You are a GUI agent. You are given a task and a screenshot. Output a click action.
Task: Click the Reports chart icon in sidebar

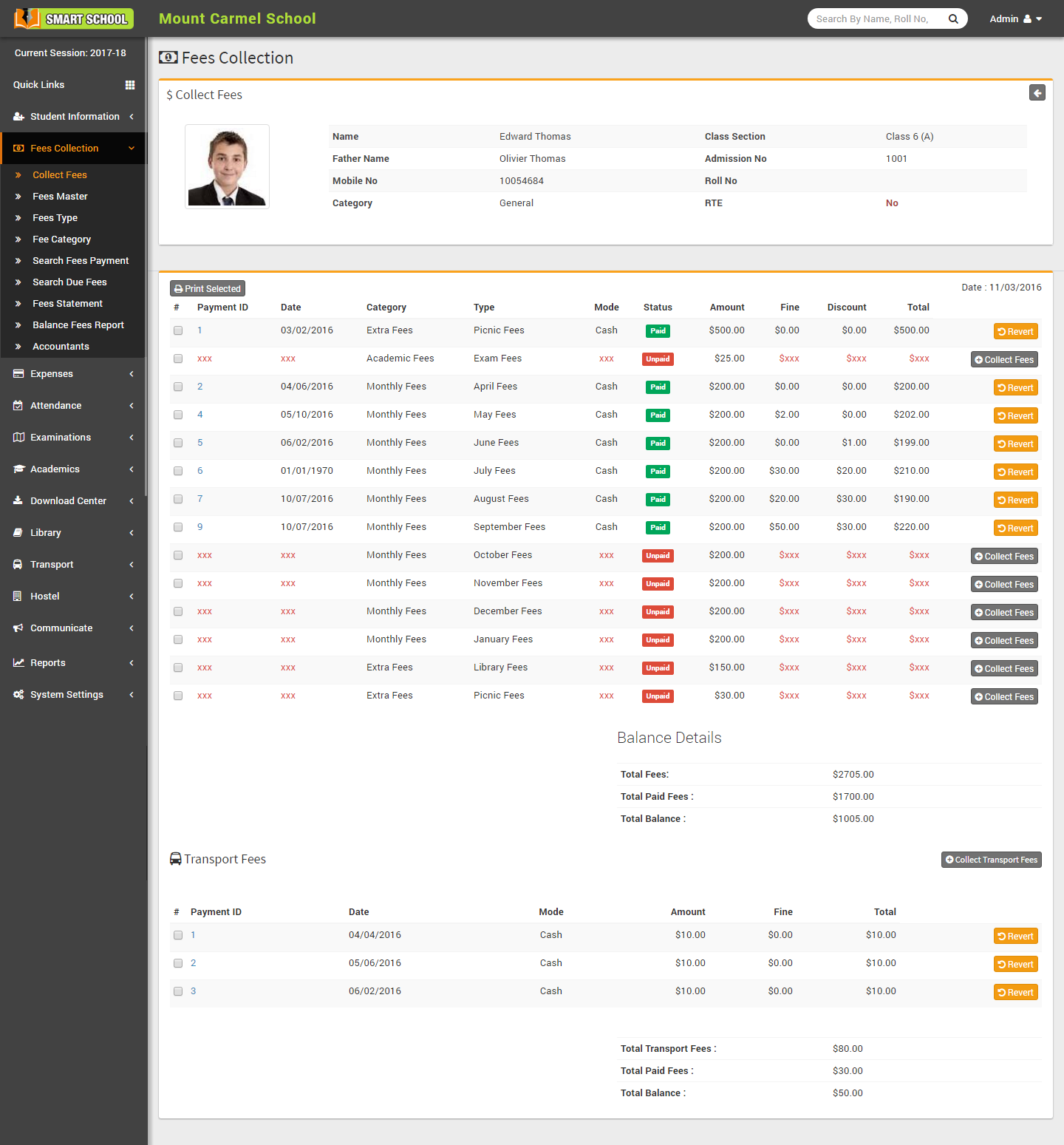point(18,663)
